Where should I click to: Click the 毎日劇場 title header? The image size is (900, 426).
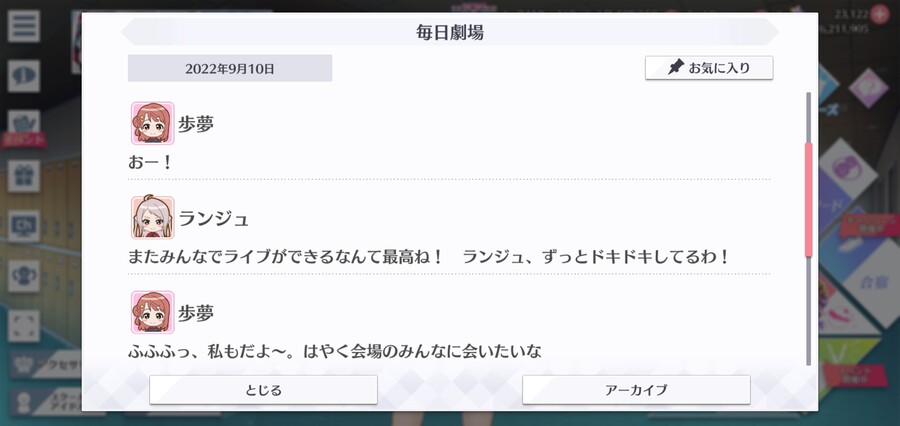pyautogui.click(x=449, y=32)
